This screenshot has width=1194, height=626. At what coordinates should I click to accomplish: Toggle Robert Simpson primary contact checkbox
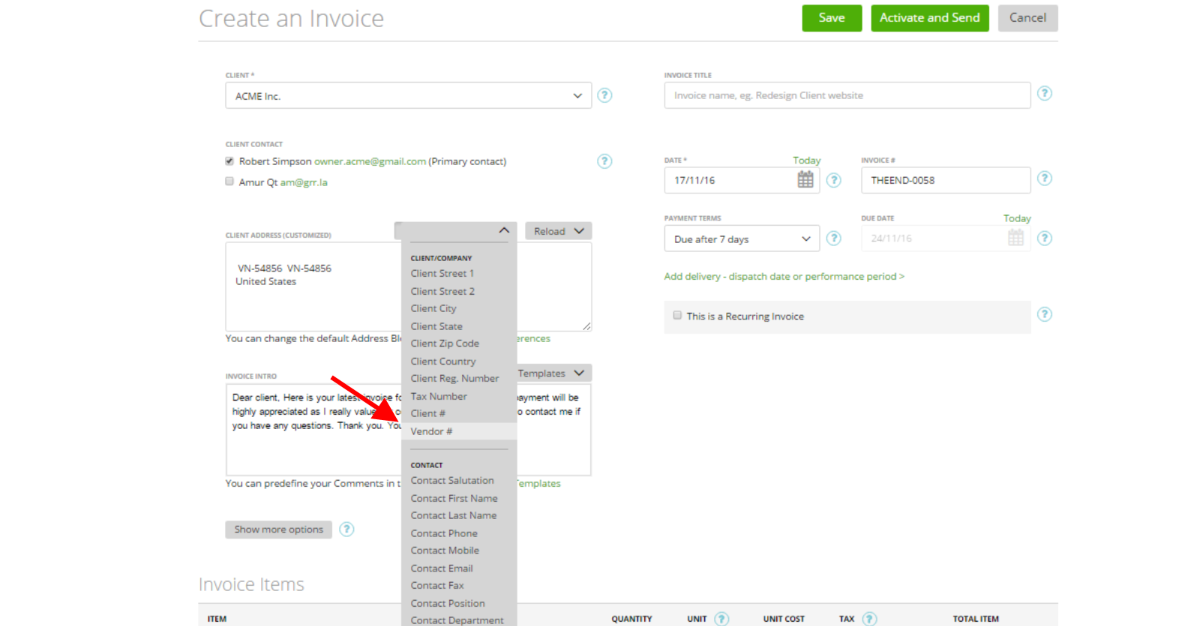[229, 161]
